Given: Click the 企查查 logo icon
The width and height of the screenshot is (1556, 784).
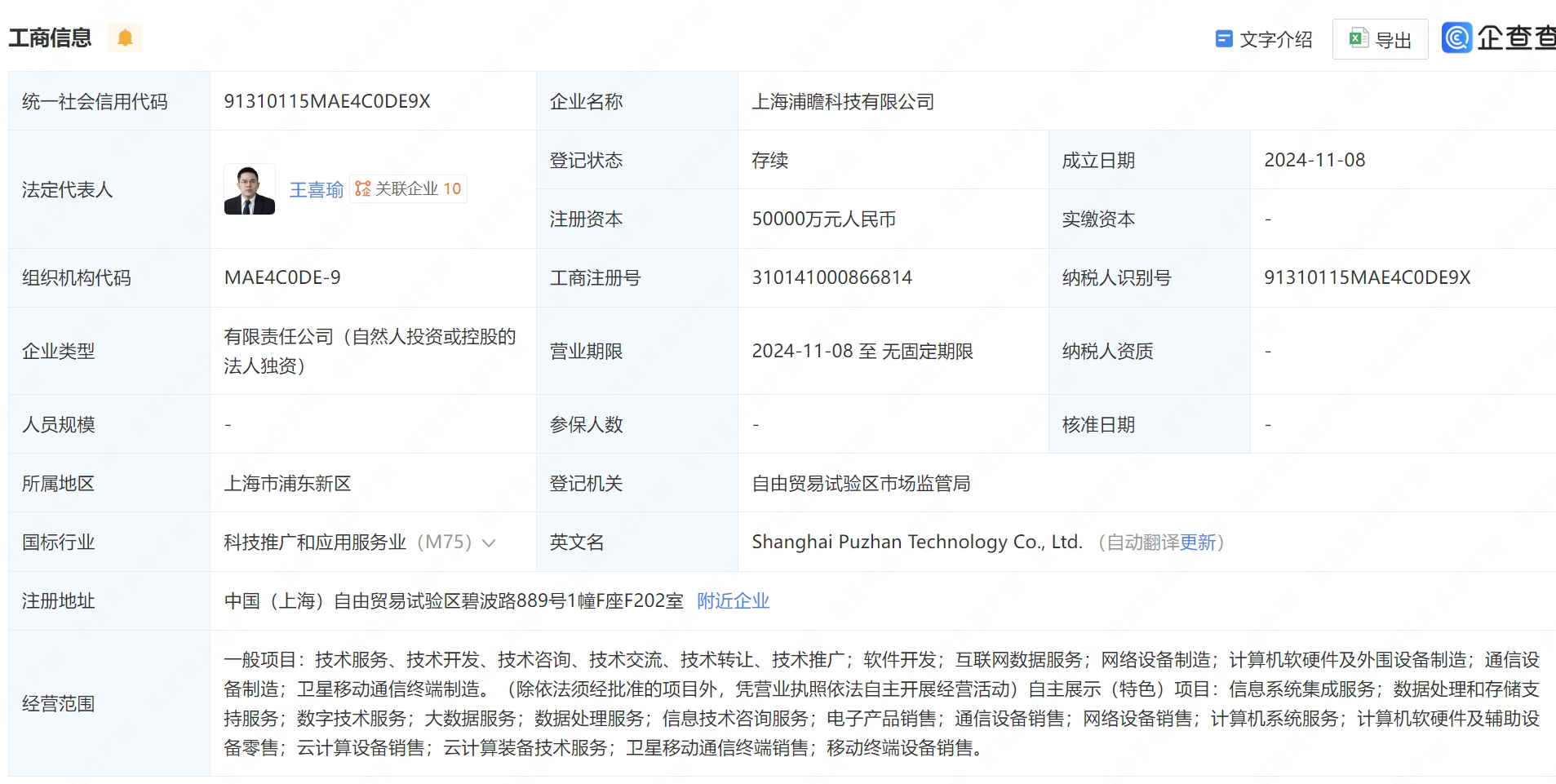Looking at the screenshot, I should [x=1456, y=38].
